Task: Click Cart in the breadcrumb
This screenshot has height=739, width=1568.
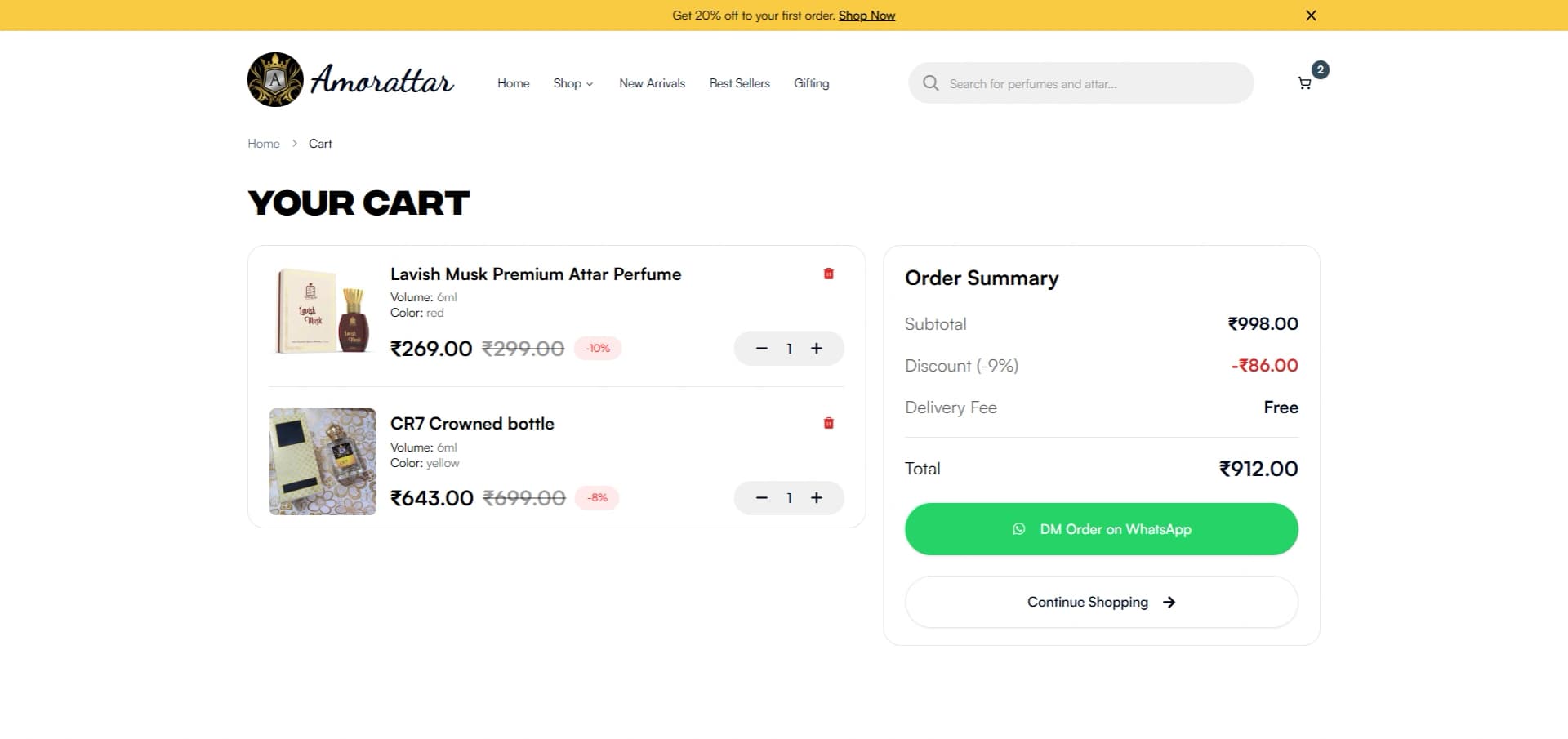Action: click(x=320, y=144)
